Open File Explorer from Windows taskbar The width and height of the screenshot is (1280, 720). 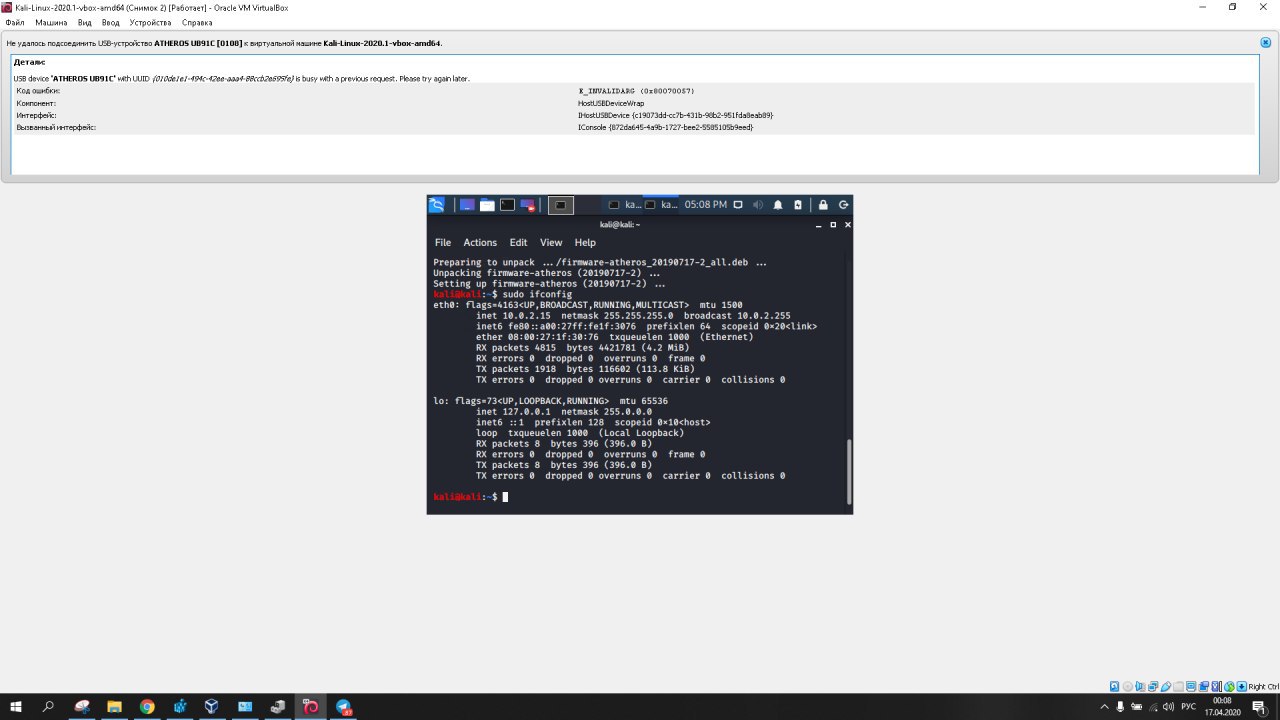click(114, 706)
